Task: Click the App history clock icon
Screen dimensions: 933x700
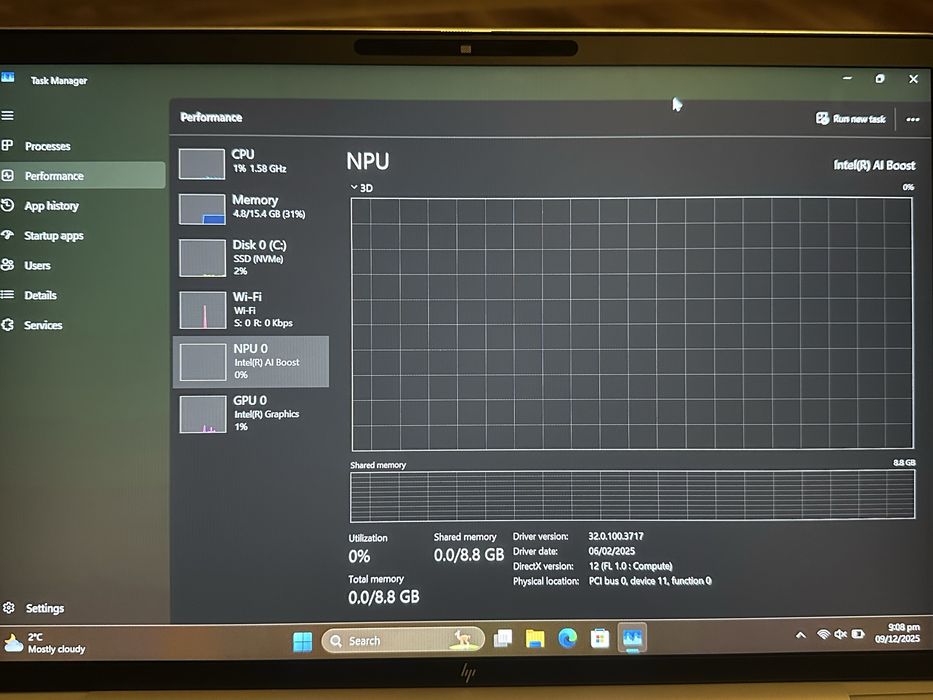Action: click(7, 205)
